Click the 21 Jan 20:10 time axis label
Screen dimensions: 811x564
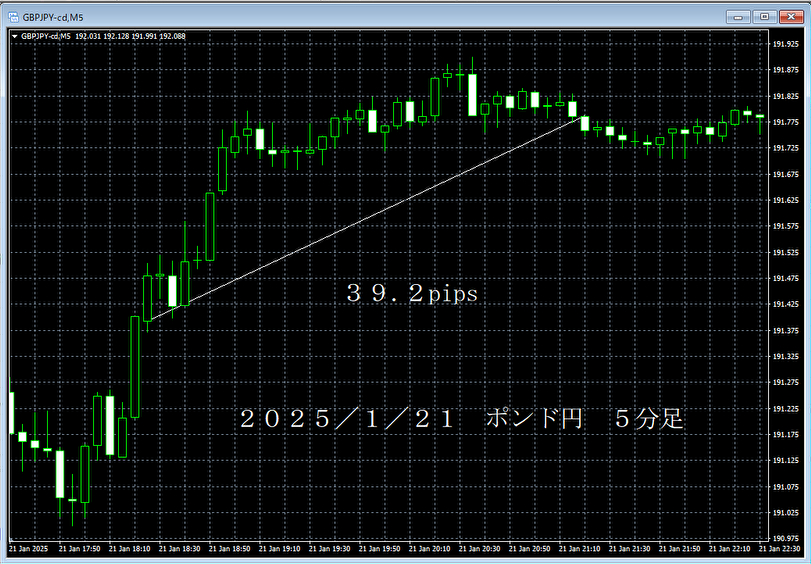(429, 550)
